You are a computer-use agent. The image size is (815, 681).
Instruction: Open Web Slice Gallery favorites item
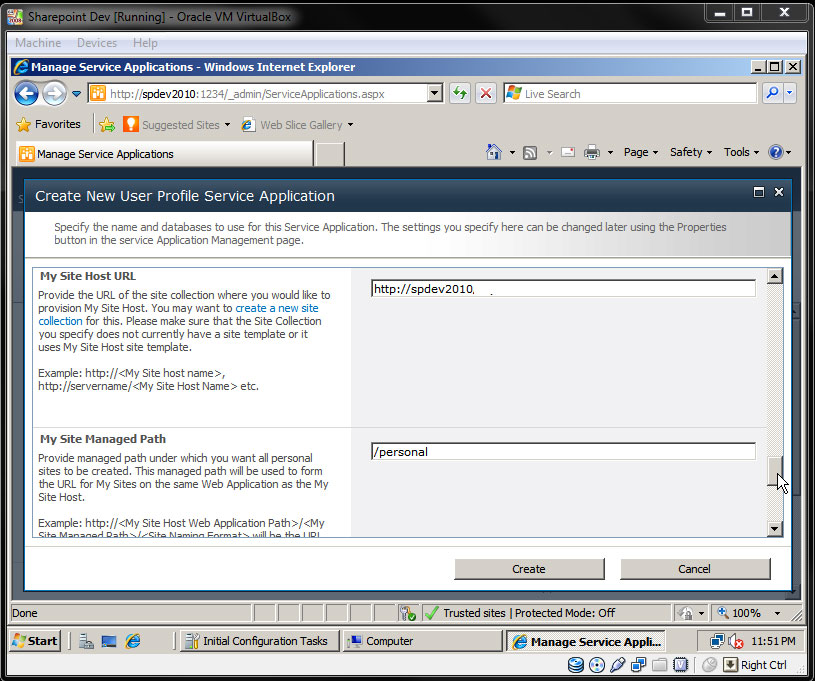pyautogui.click(x=297, y=125)
